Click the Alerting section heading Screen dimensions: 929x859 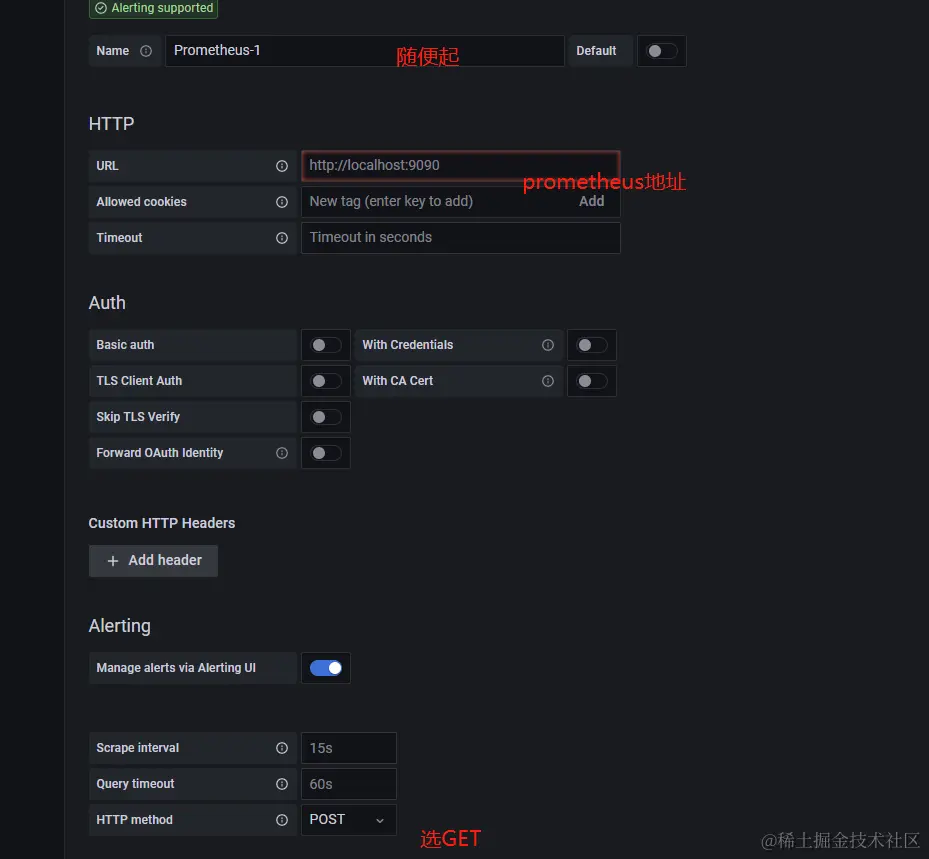coord(120,626)
